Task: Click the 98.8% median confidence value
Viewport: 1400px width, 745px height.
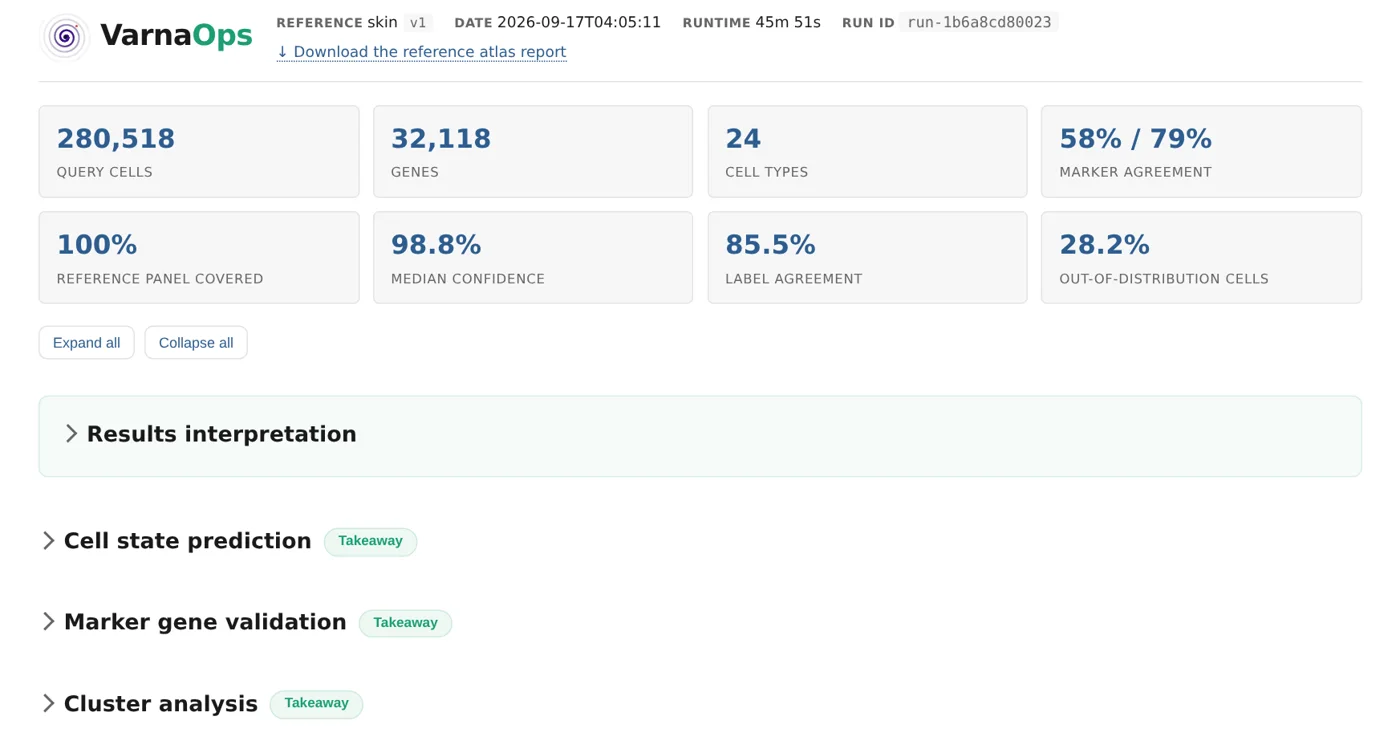Action: pos(436,245)
